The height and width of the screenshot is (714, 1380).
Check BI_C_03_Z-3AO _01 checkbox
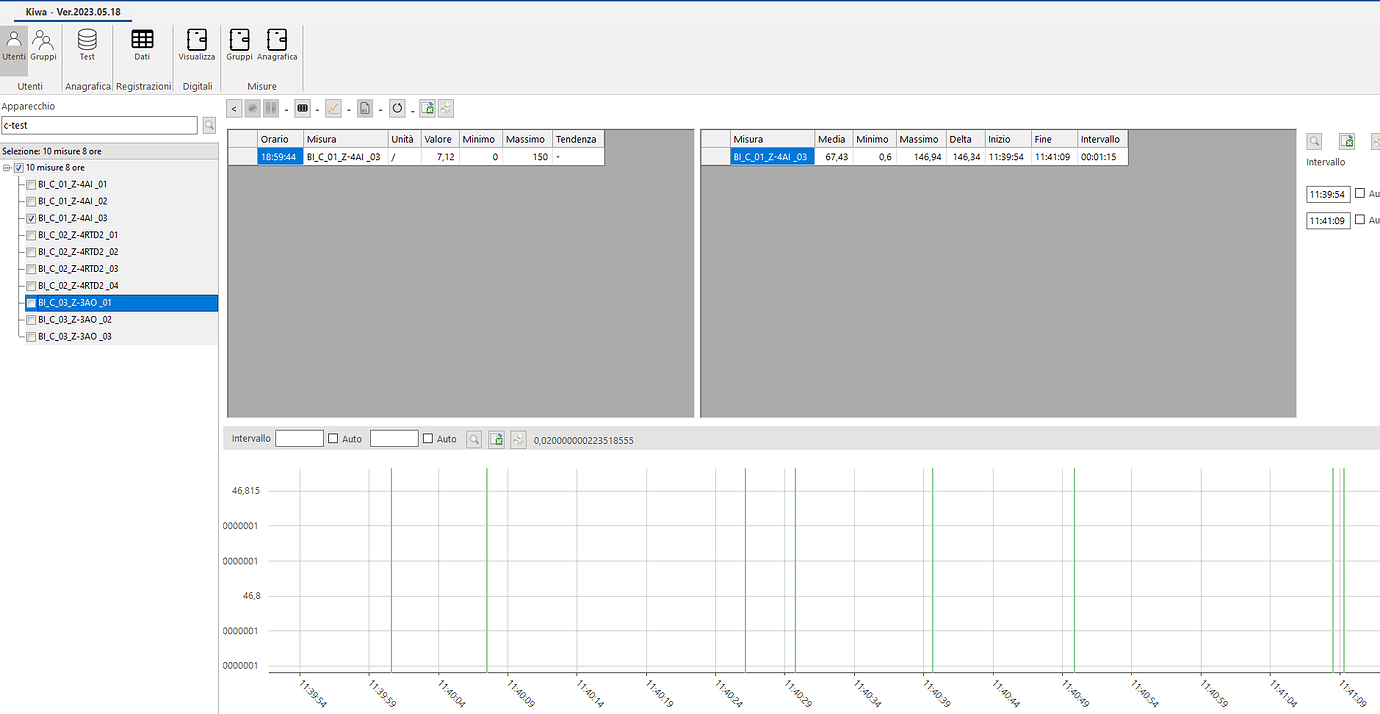[31, 303]
